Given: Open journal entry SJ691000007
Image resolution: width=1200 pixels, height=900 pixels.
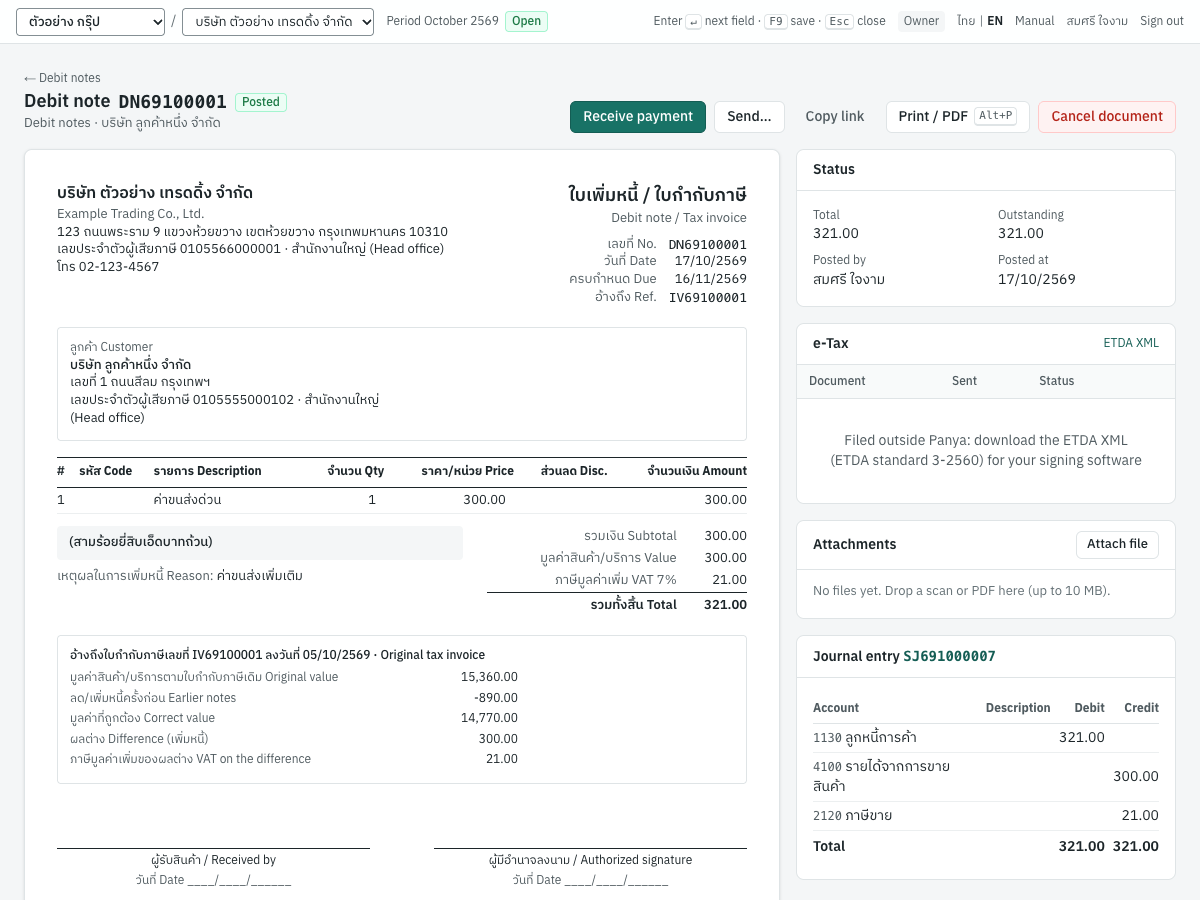Looking at the screenshot, I should pyautogui.click(x=949, y=656).
